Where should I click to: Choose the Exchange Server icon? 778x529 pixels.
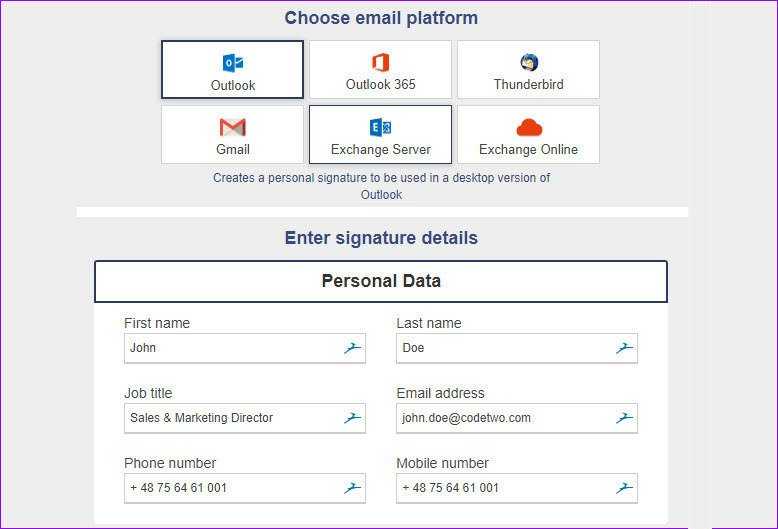click(x=381, y=128)
